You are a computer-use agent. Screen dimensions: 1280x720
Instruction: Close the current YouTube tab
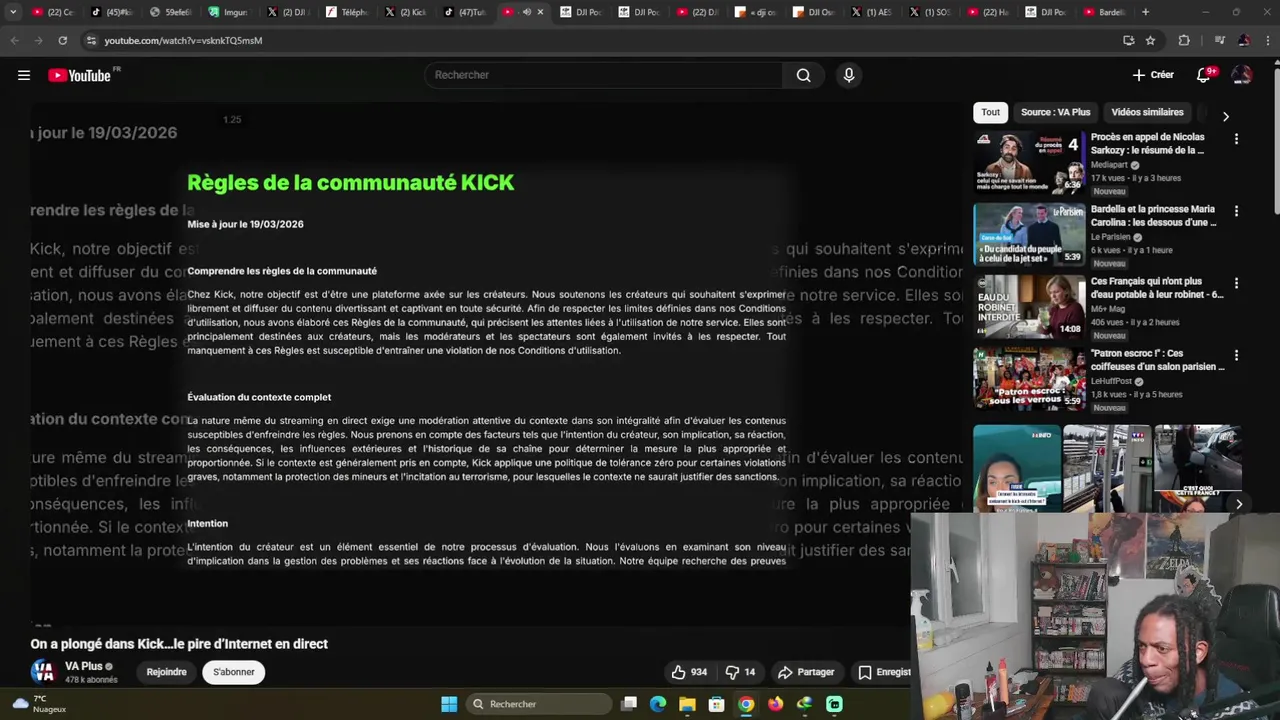point(540,12)
